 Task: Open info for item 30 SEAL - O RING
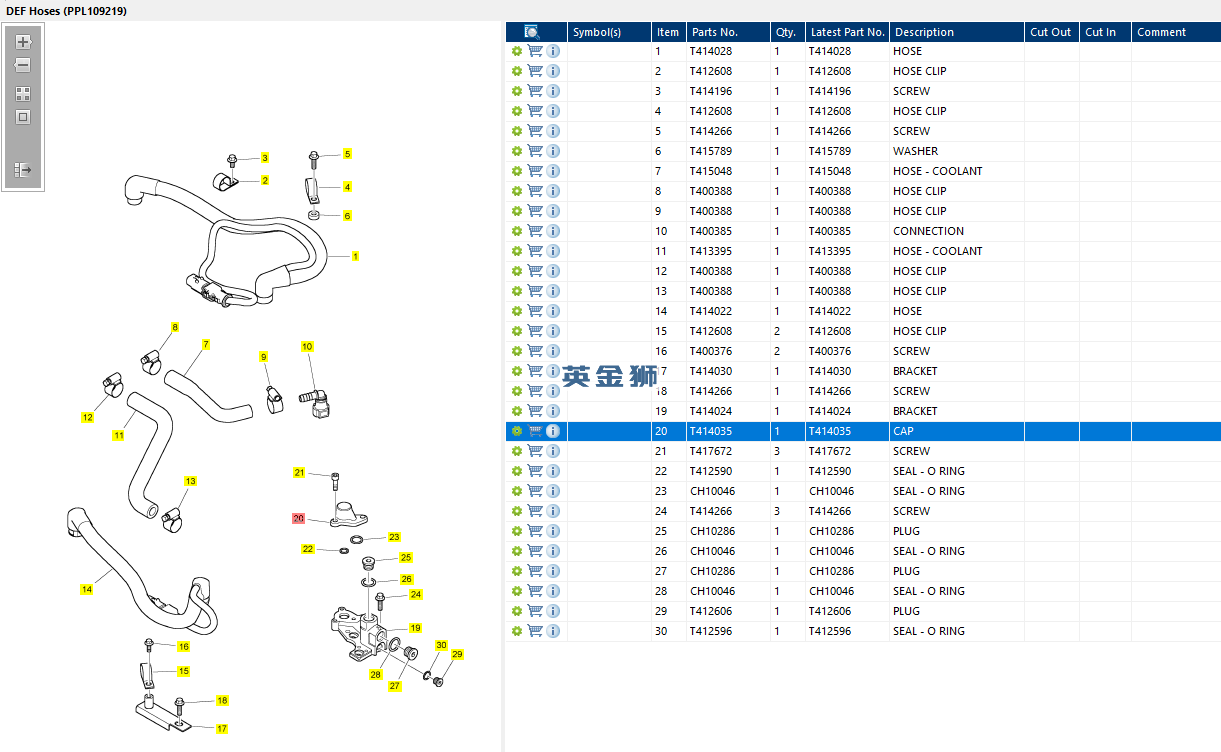click(553, 631)
